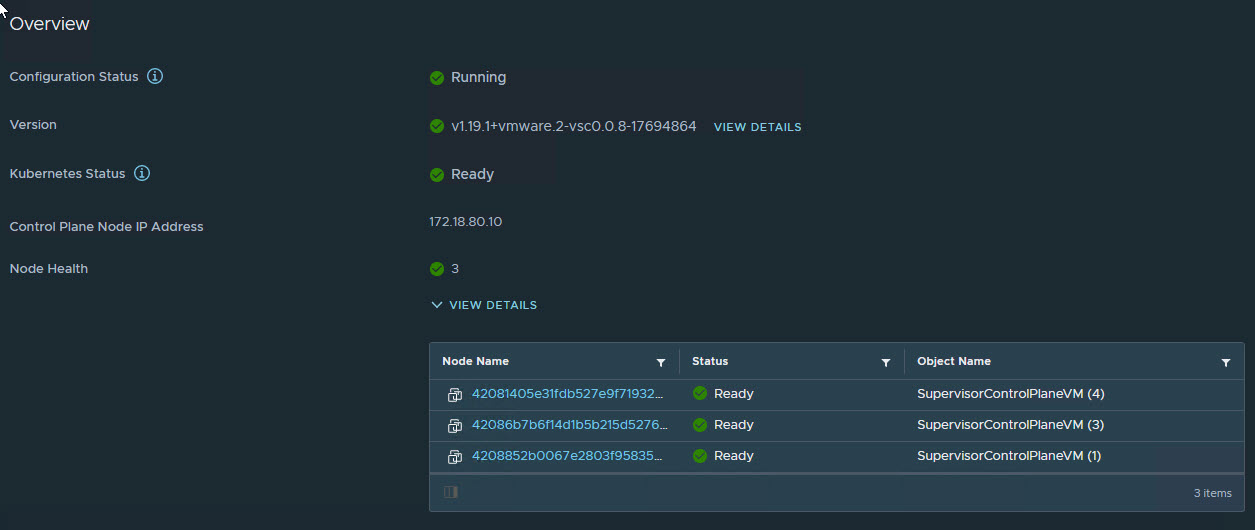
Task: Open node link 42086b7b6f14d1b5b215d5276
Action: [568, 425]
